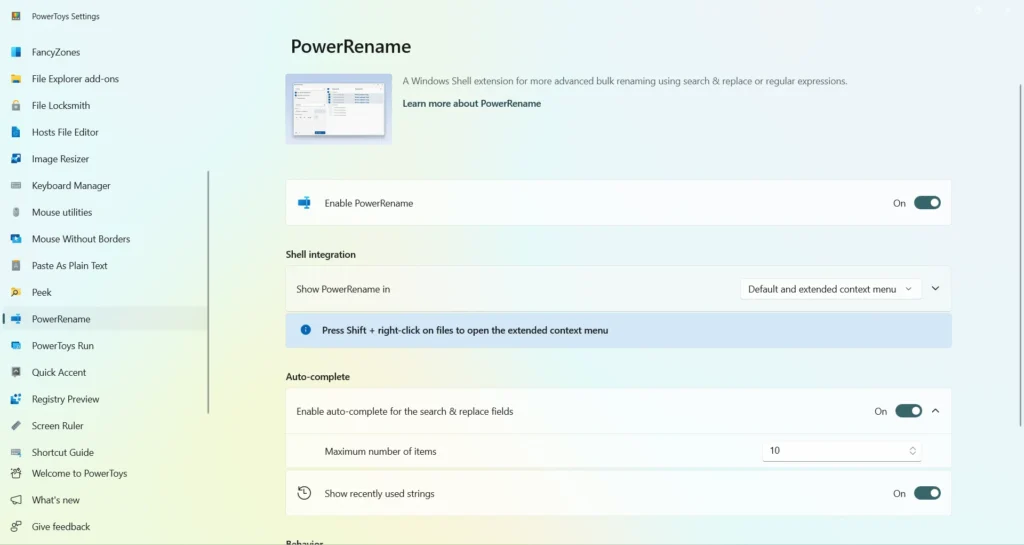1024x545 pixels.
Task: Open the Registry Preview icon
Action: tap(16, 399)
